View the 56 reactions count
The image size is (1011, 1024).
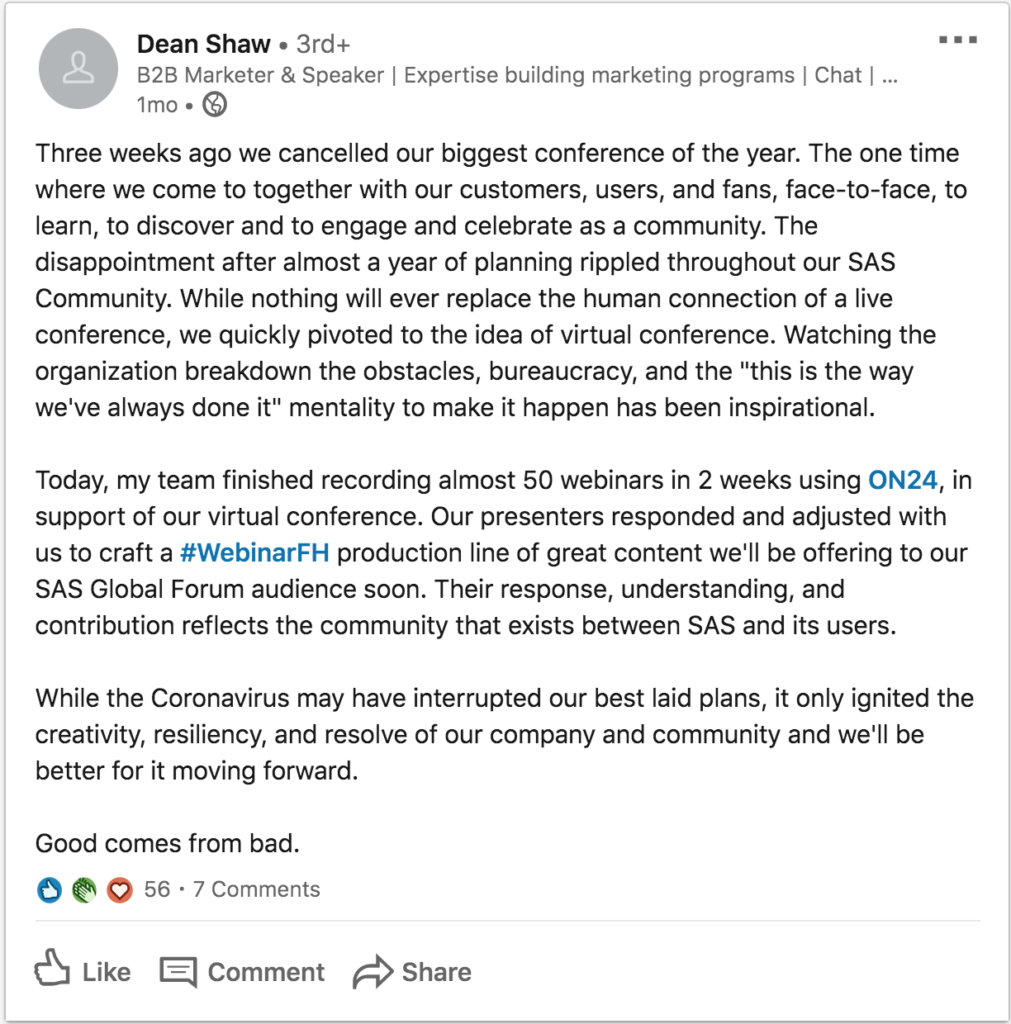(x=157, y=889)
